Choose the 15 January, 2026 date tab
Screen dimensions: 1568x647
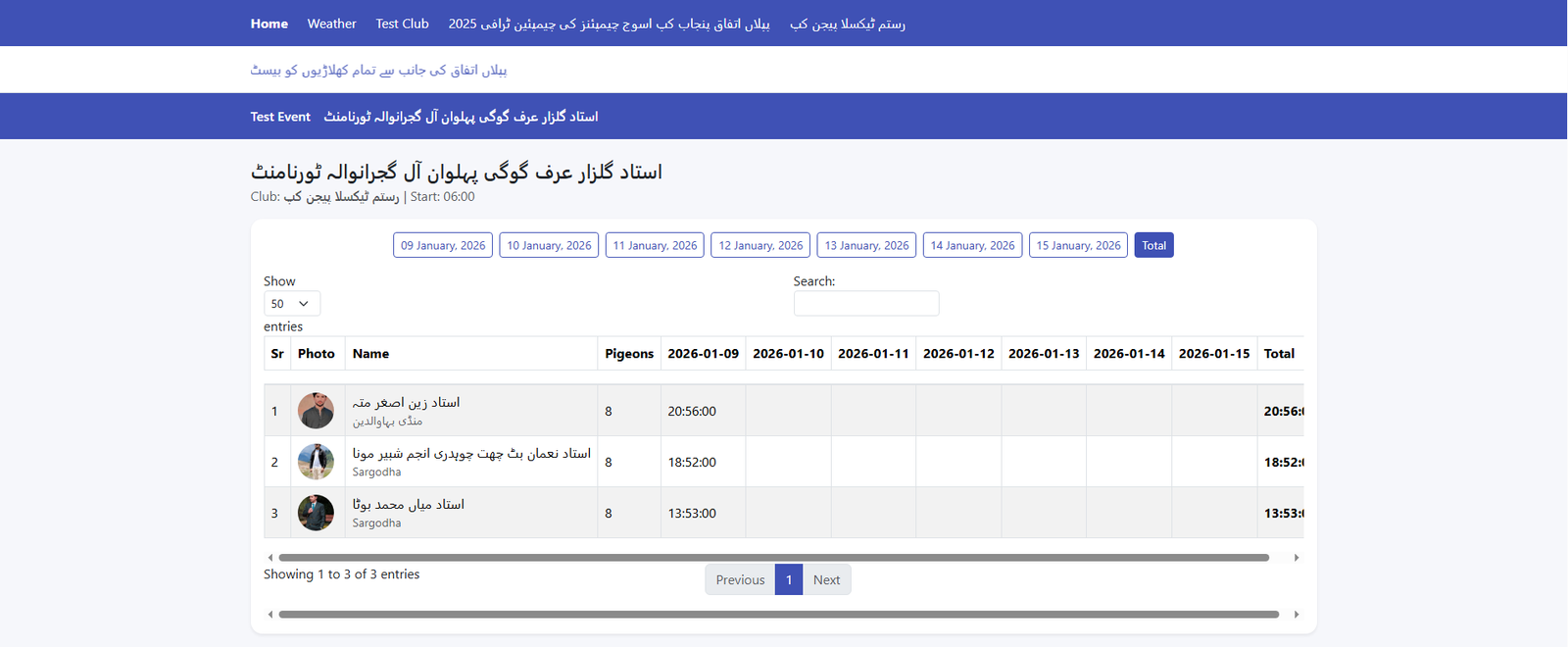[1078, 245]
